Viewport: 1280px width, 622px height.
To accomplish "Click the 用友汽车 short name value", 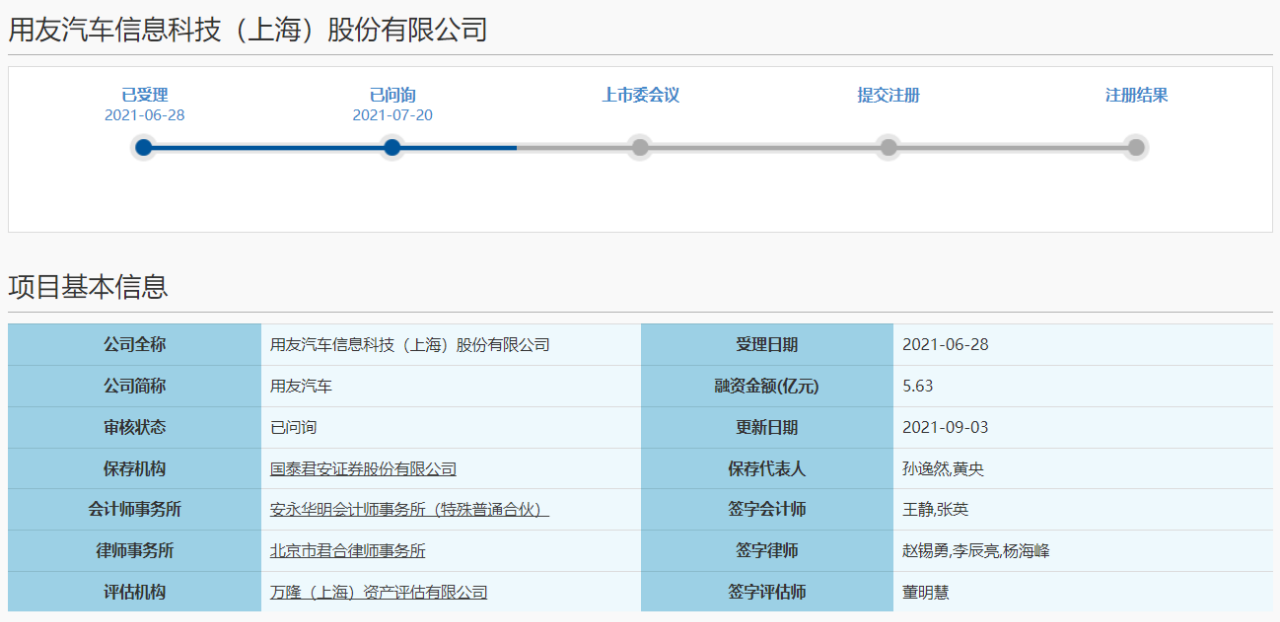I will pos(301,386).
